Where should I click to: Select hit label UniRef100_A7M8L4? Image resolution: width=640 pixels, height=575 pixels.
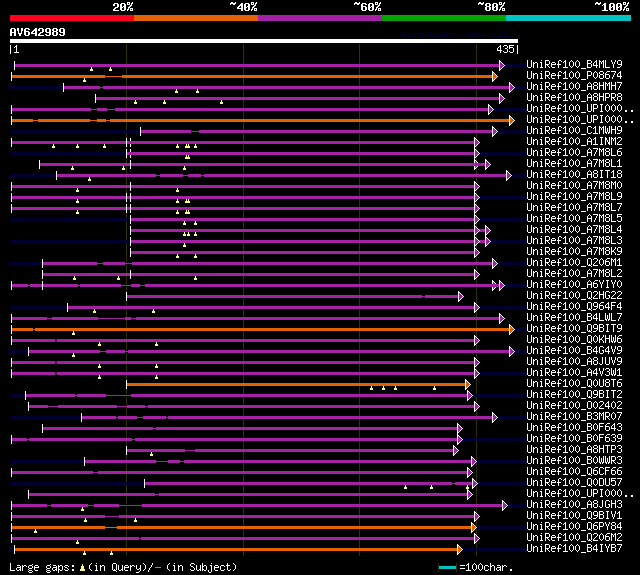(x=574, y=230)
